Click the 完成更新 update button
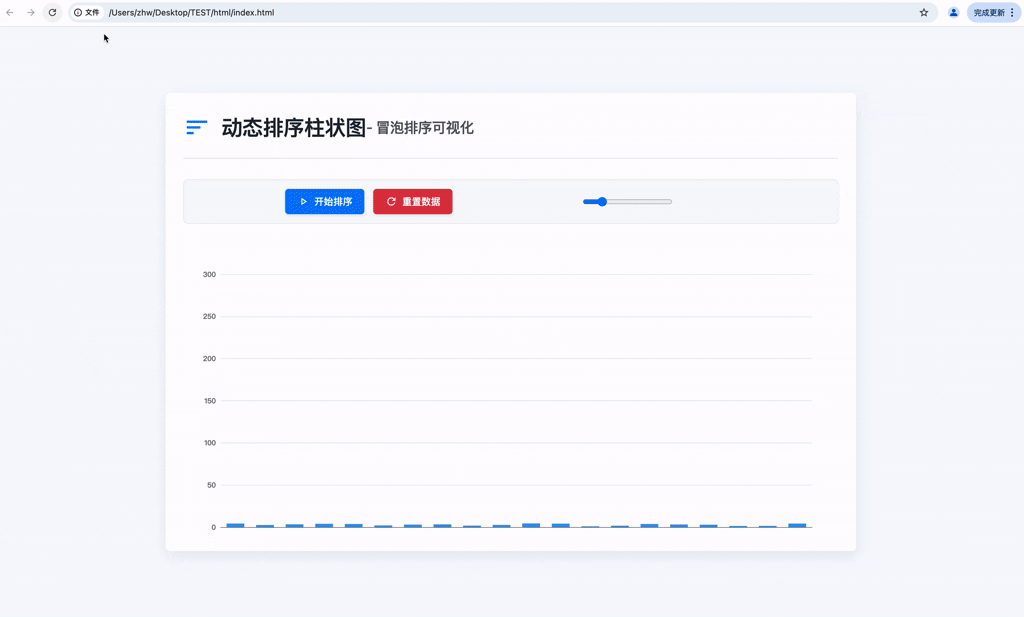Image resolution: width=1024 pixels, height=617 pixels. (988, 13)
